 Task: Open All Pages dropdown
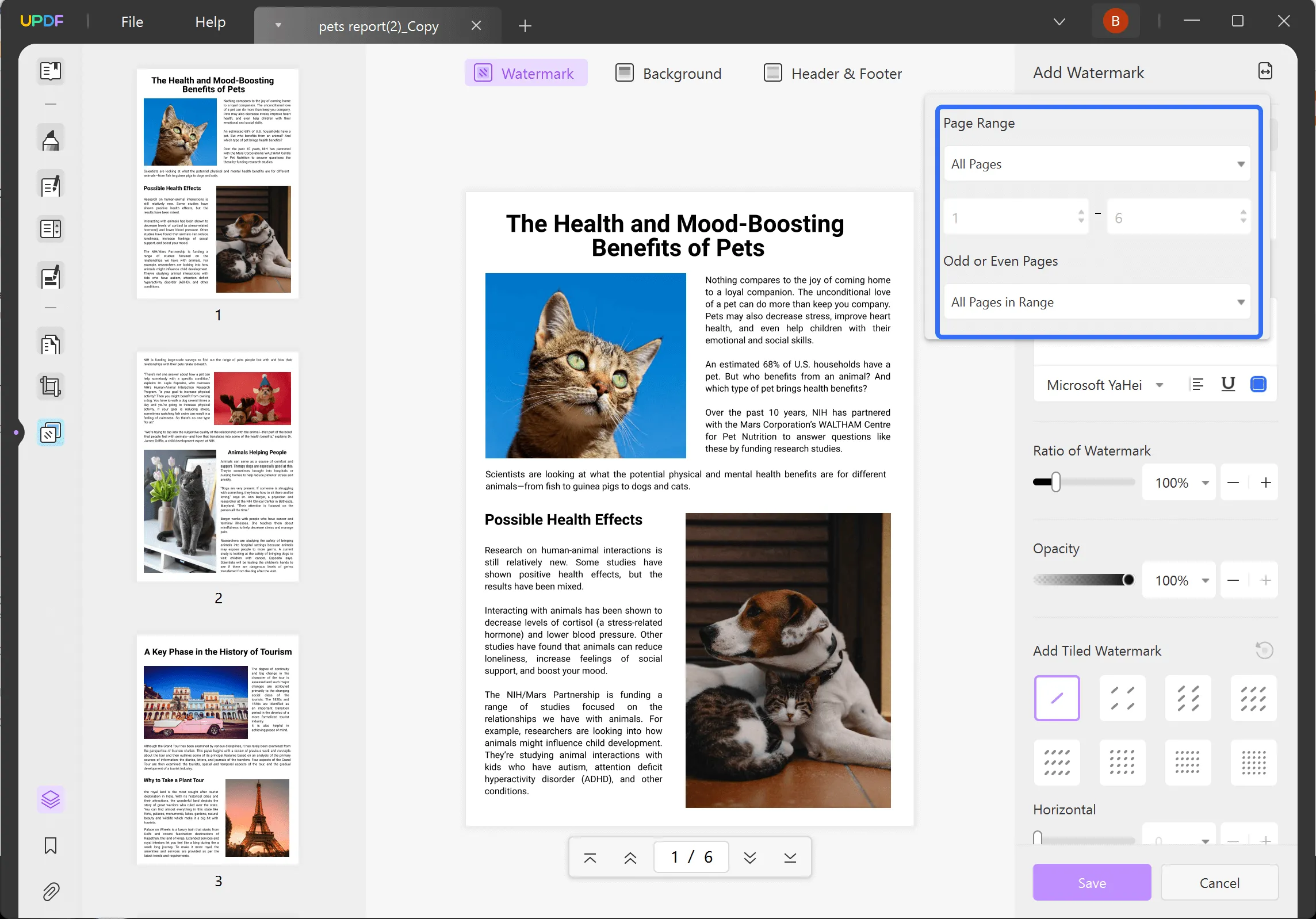[x=1097, y=163]
